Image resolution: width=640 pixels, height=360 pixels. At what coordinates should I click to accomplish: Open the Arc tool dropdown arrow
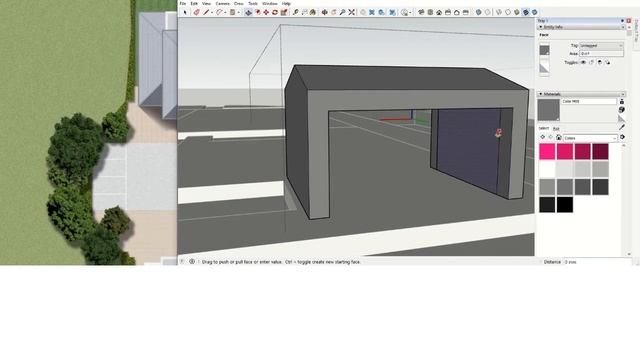tap(225, 13)
